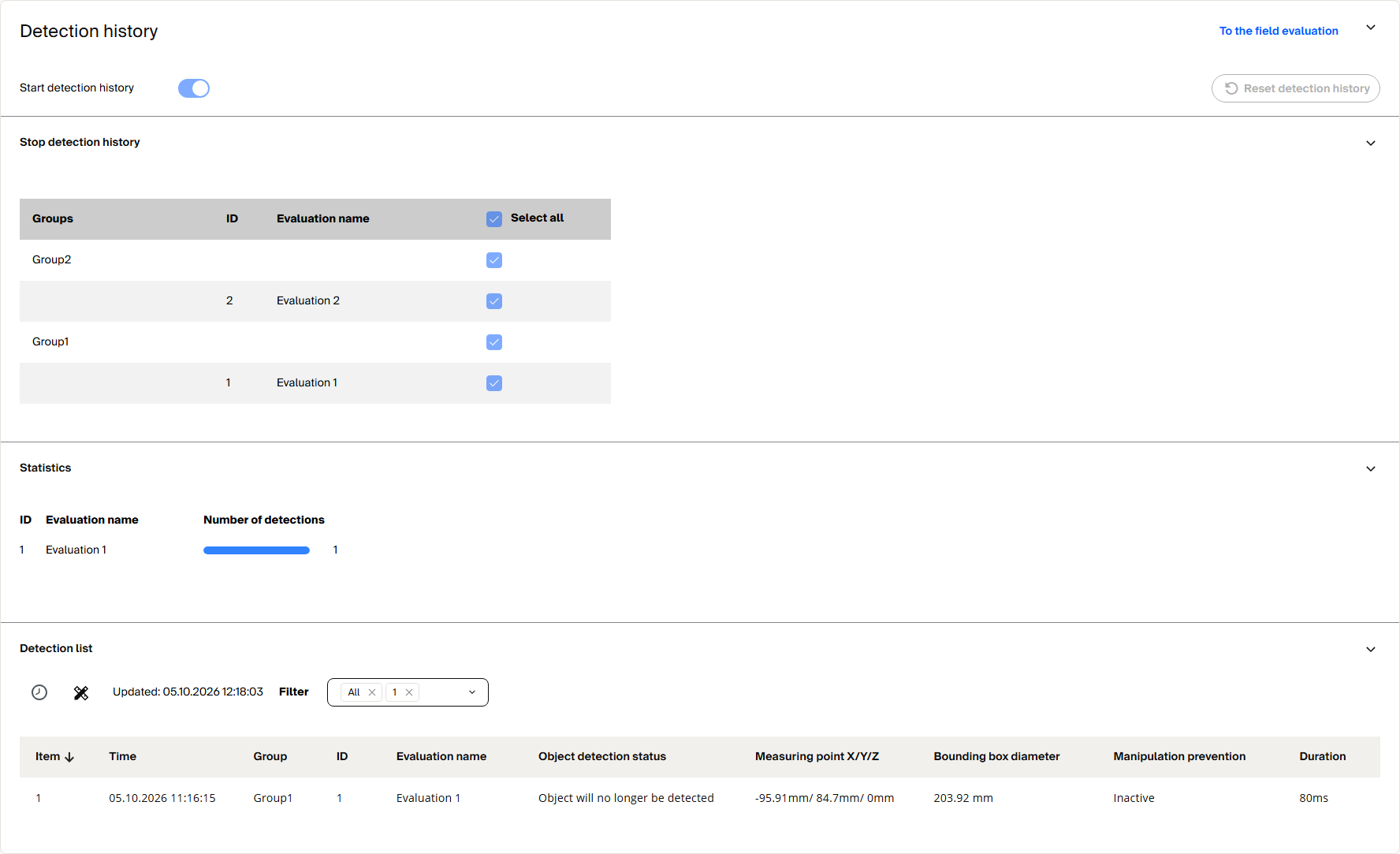Uncheck the Evaluation 2 checkbox
Image resolution: width=1400 pixels, height=854 pixels.
coord(494,301)
